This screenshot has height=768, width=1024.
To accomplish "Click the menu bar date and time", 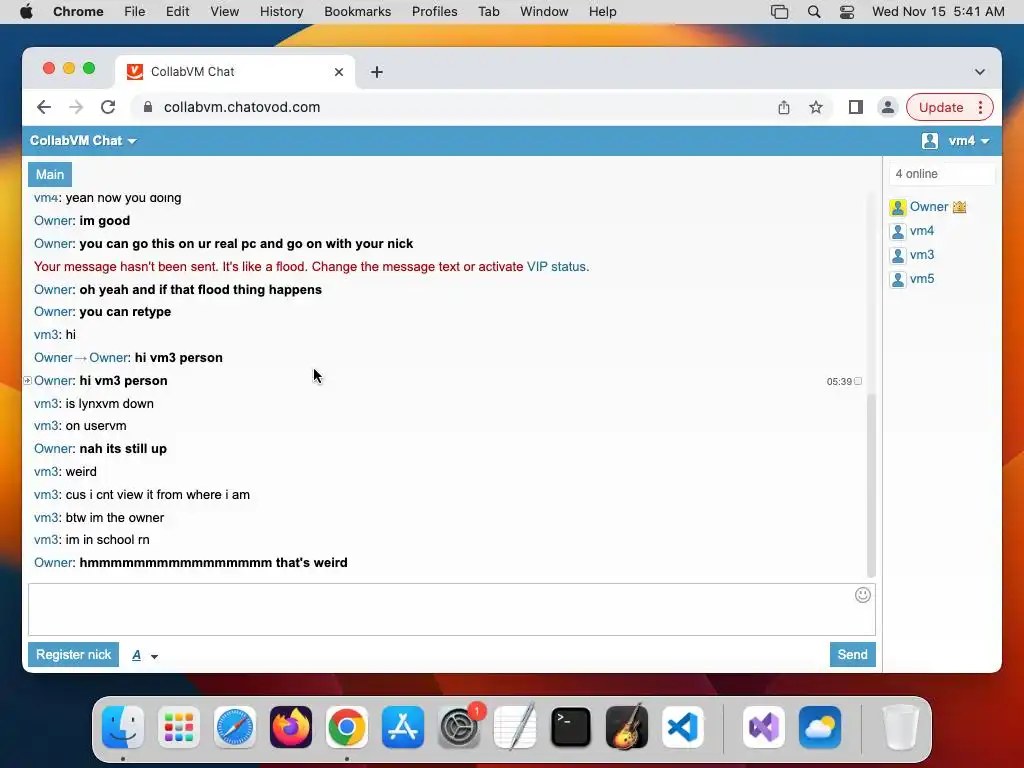I will pos(938,12).
